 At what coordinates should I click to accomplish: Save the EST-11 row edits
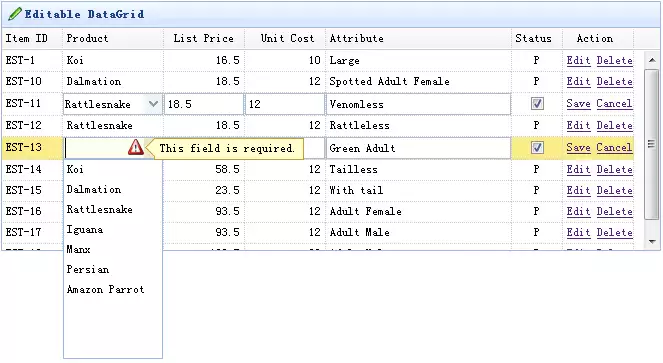pyautogui.click(x=578, y=104)
